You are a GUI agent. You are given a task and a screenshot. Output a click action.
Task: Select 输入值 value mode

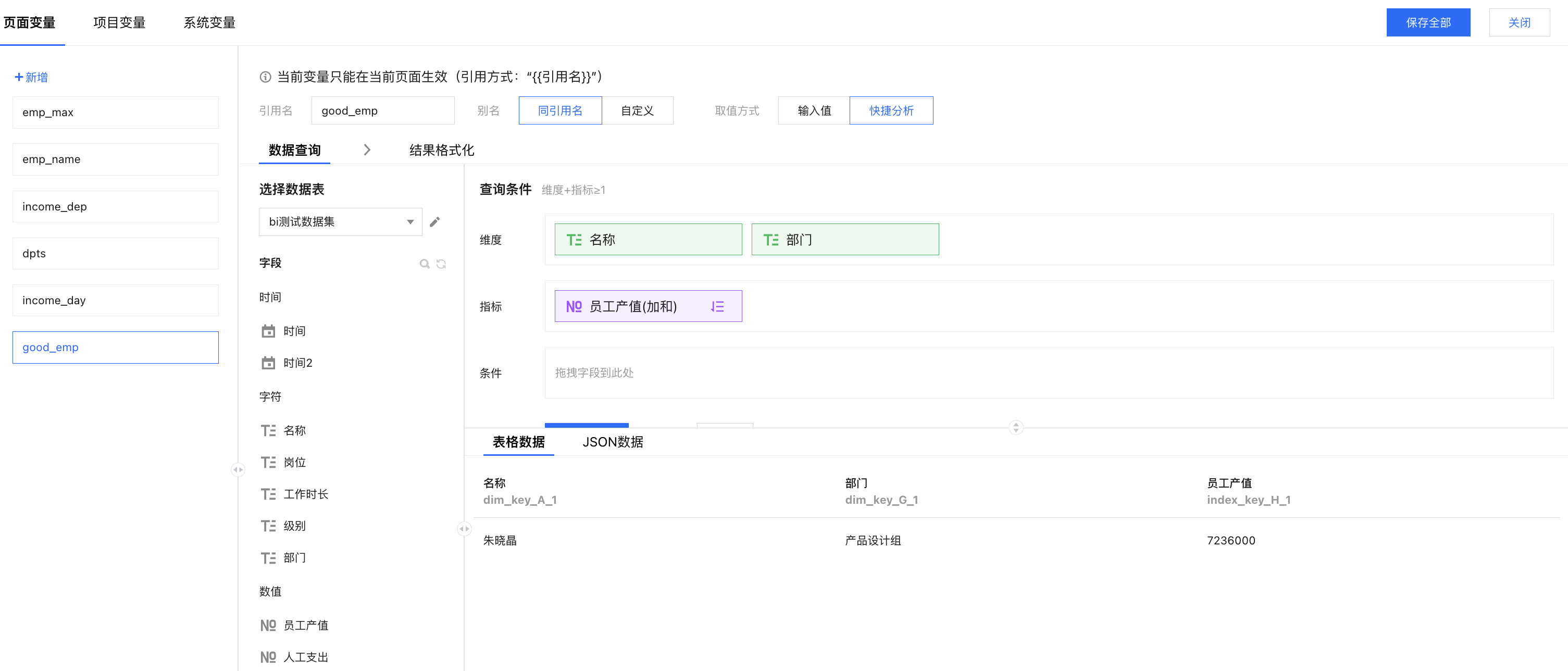pyautogui.click(x=814, y=110)
